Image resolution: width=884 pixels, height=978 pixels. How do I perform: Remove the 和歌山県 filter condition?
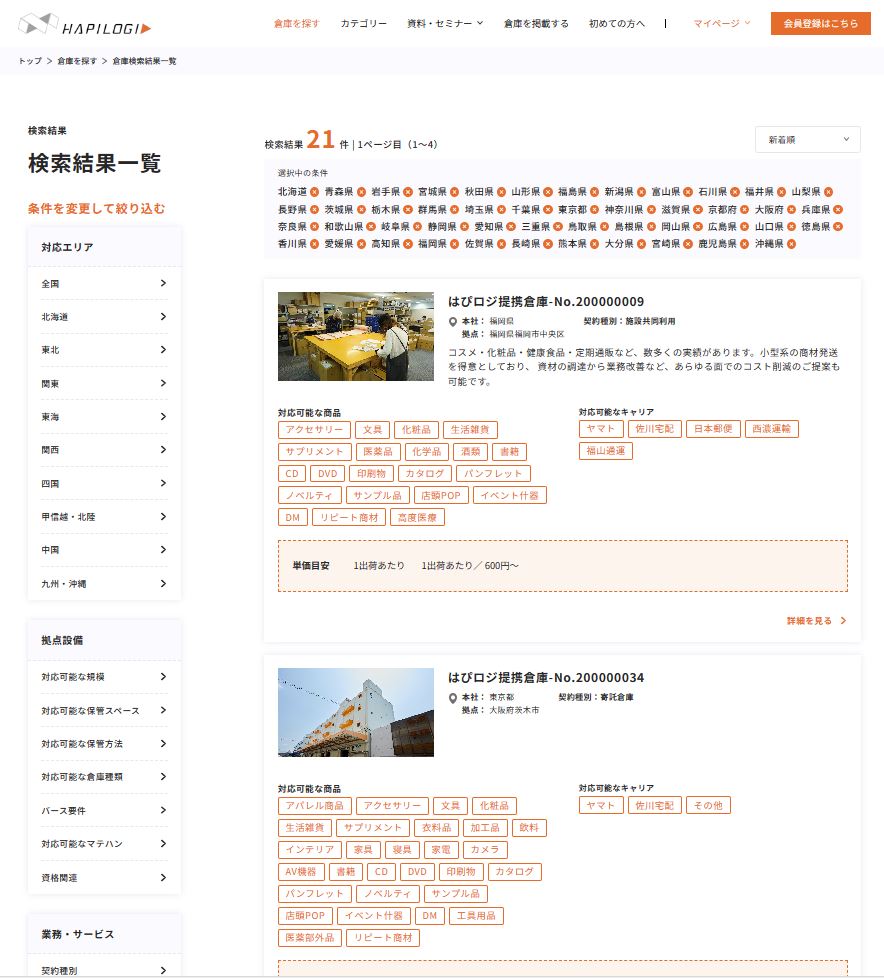[x=371, y=226]
